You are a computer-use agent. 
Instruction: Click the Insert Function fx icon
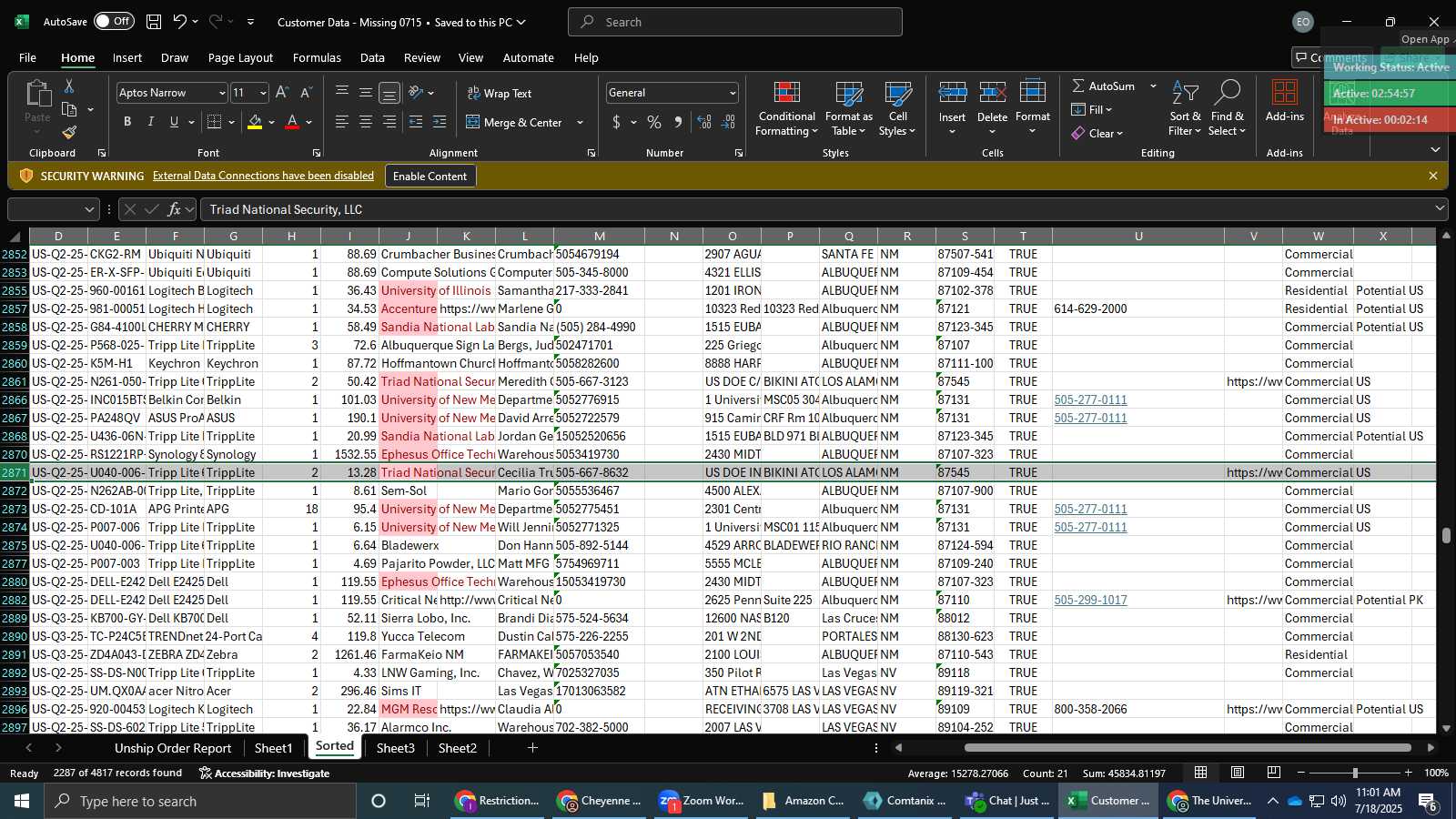click(175, 209)
